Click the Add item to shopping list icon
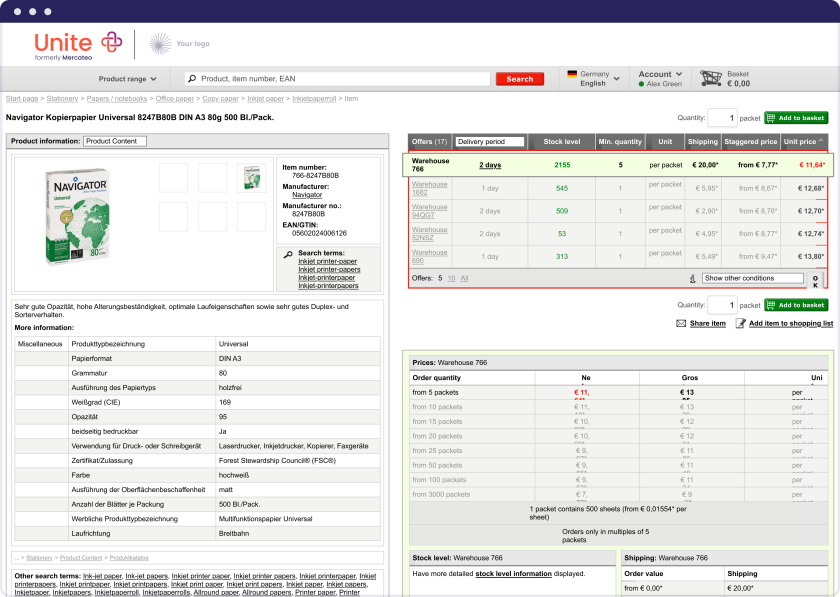 [x=740, y=323]
